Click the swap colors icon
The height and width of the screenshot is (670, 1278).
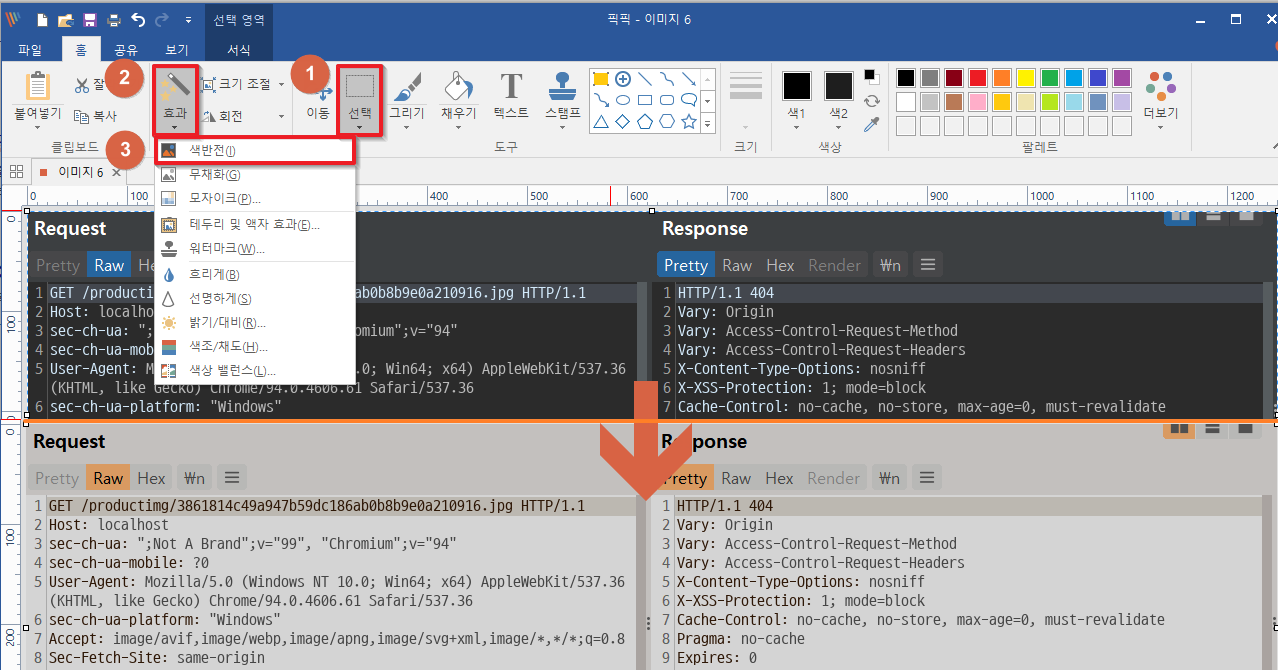[872, 101]
